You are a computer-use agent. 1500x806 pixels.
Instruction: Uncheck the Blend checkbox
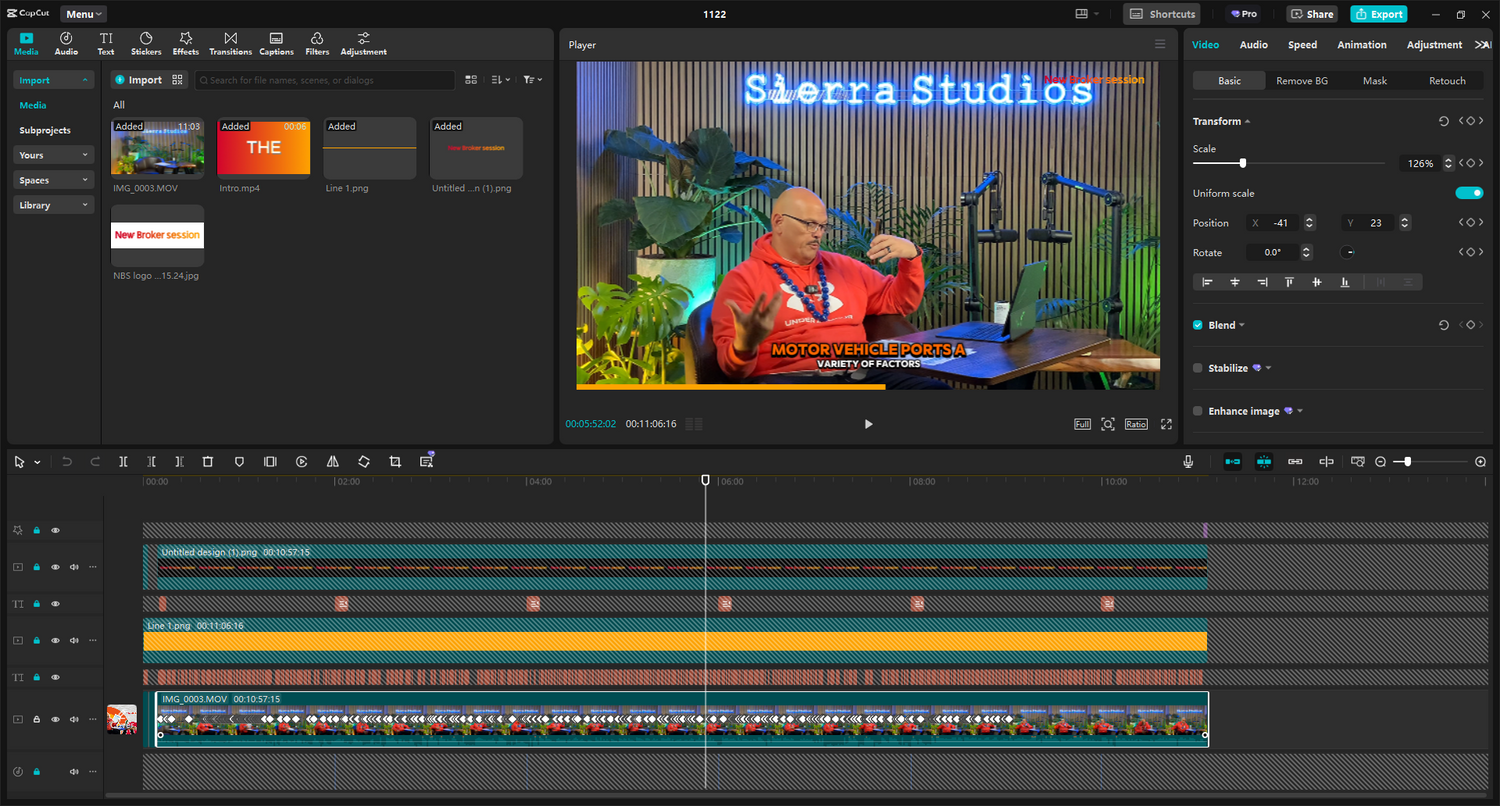1198,325
